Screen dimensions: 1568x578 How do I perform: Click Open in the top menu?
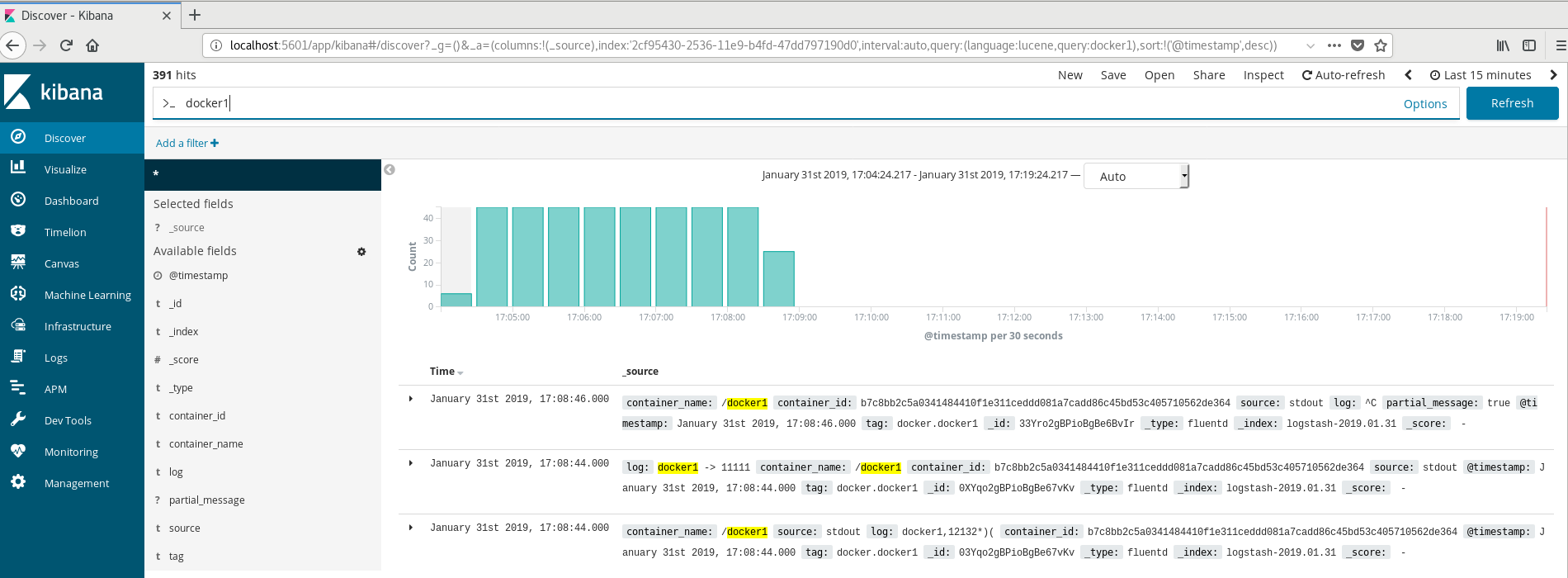(x=1159, y=75)
